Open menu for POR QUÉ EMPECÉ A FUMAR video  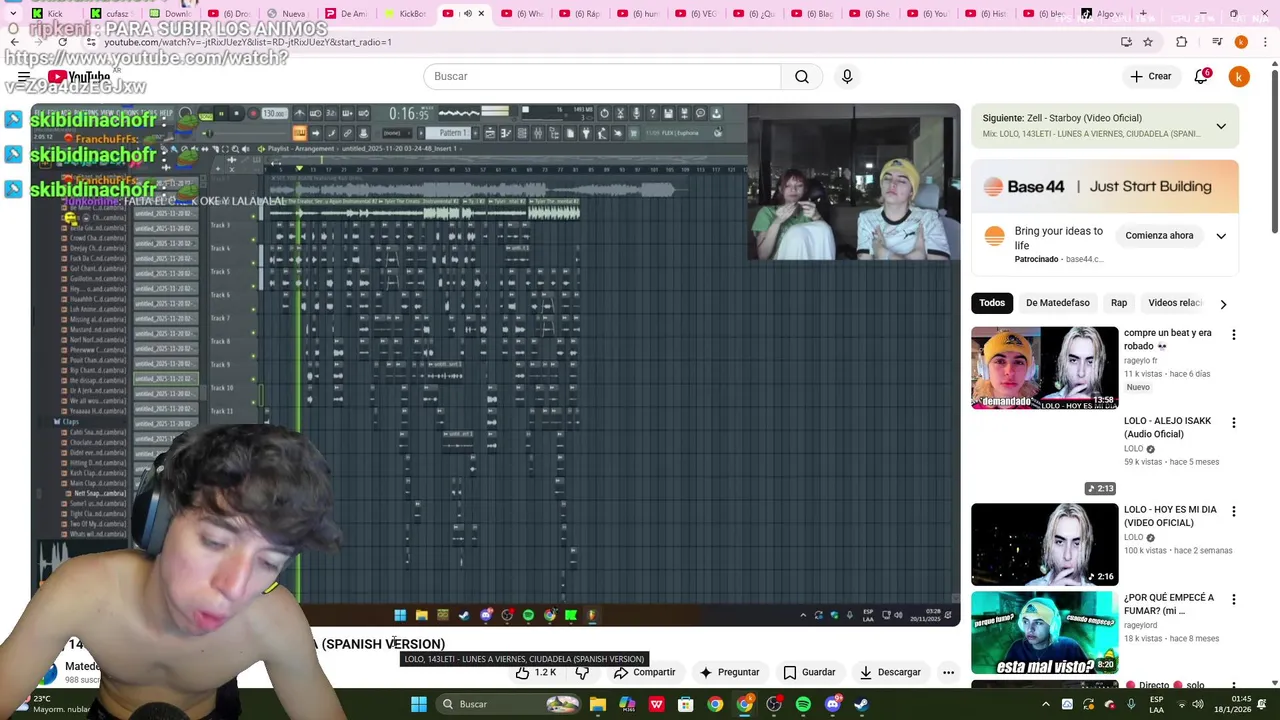click(x=1233, y=599)
